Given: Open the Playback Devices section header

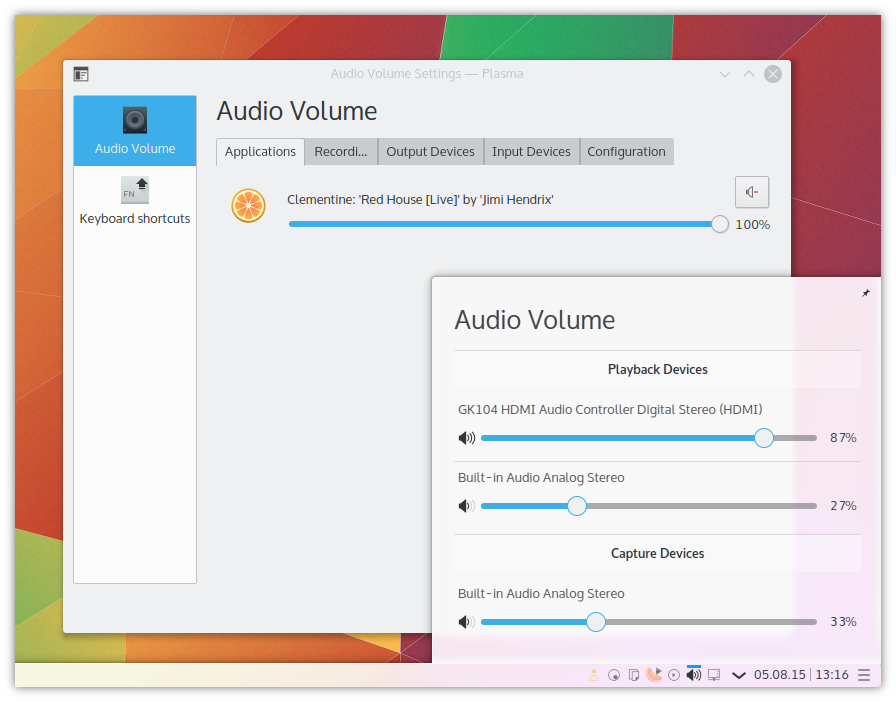Looking at the screenshot, I should coord(657,369).
